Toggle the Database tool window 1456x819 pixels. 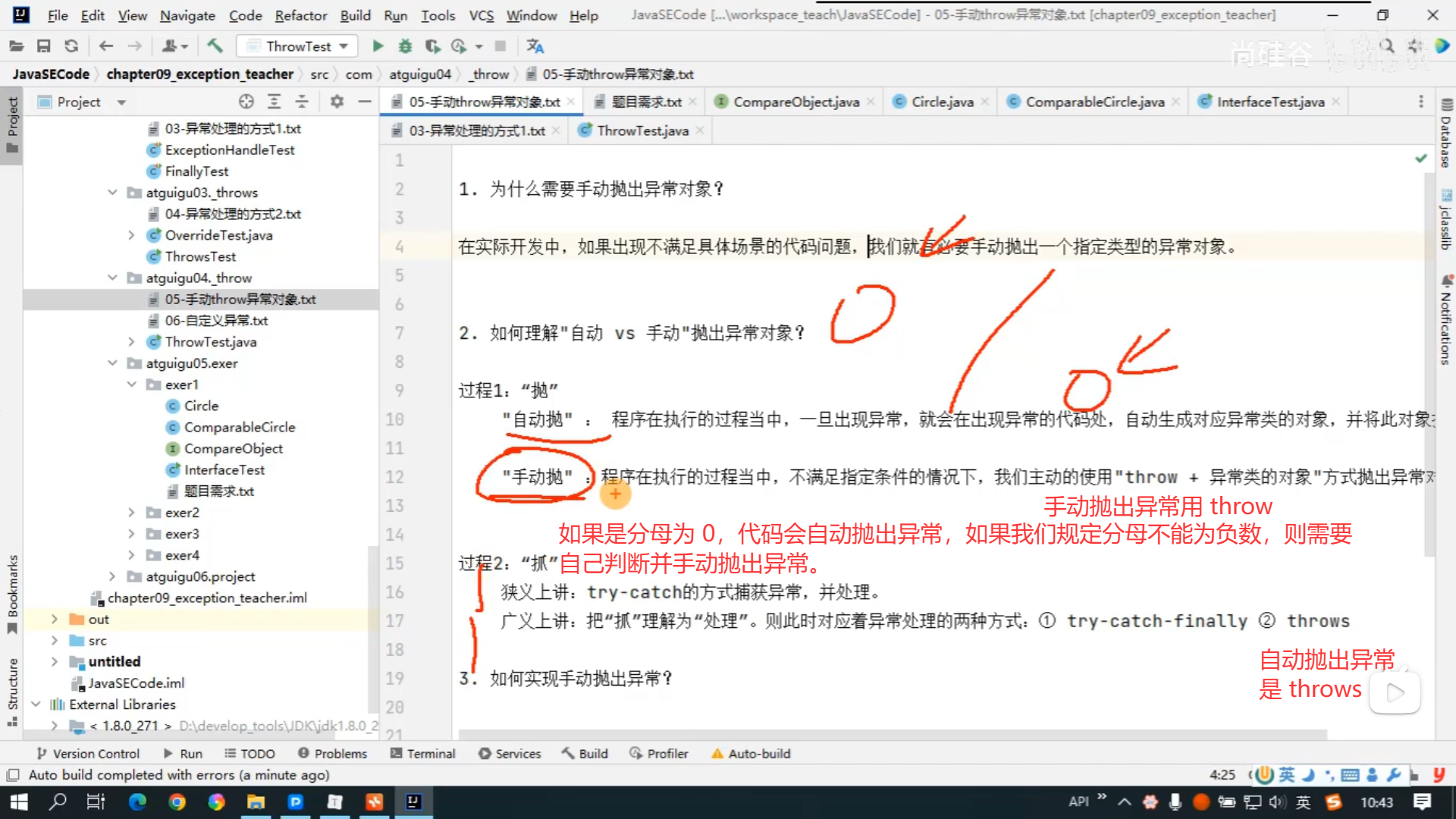[1446, 135]
